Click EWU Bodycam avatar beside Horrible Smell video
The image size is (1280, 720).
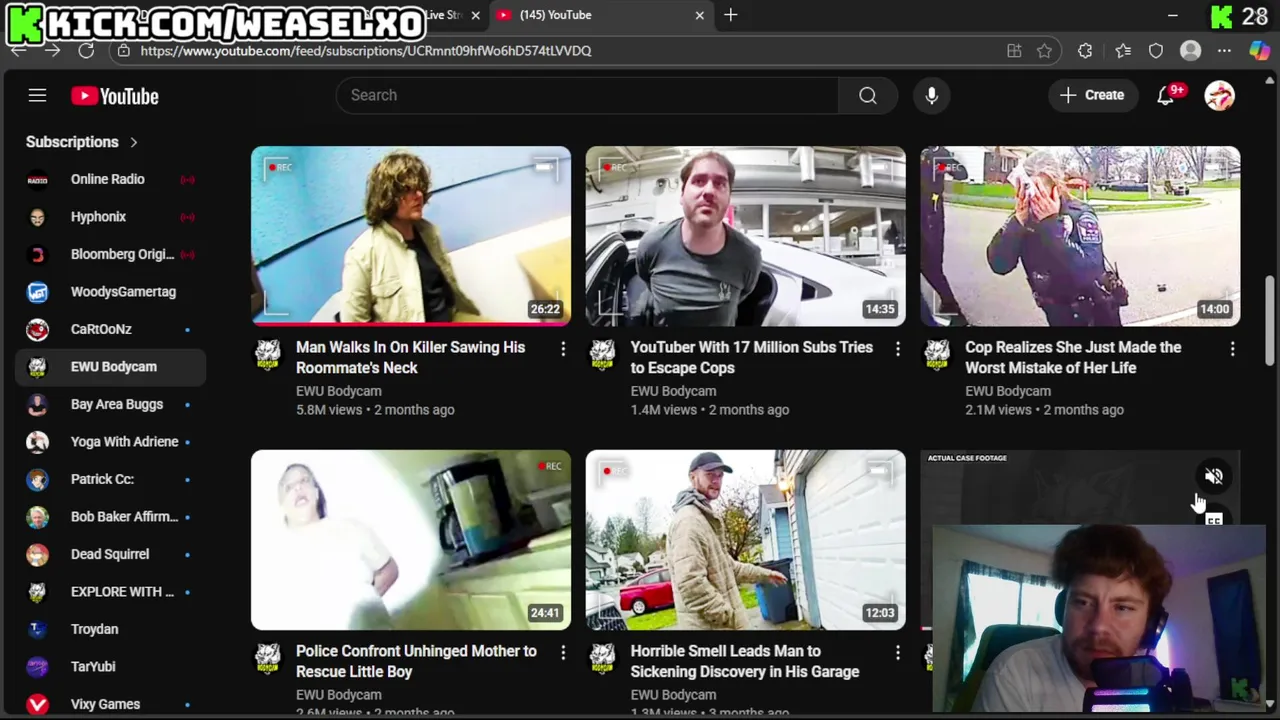click(x=602, y=657)
